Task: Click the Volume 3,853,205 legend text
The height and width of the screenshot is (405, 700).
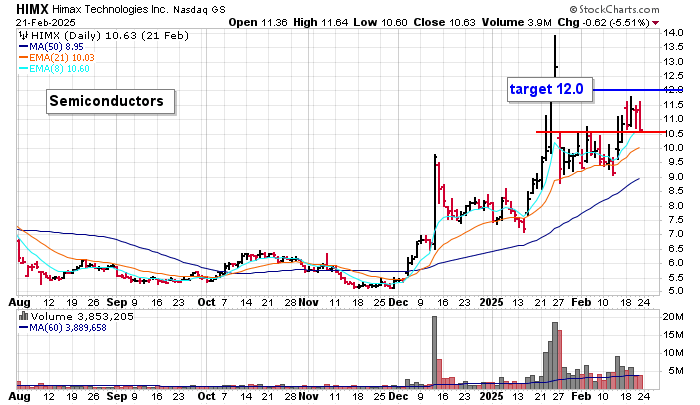Action: pyautogui.click(x=82, y=317)
